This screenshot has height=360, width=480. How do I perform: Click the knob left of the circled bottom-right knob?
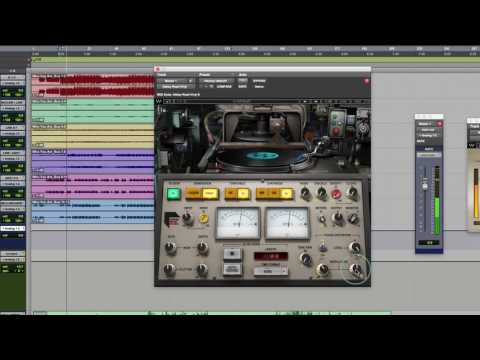click(322, 269)
